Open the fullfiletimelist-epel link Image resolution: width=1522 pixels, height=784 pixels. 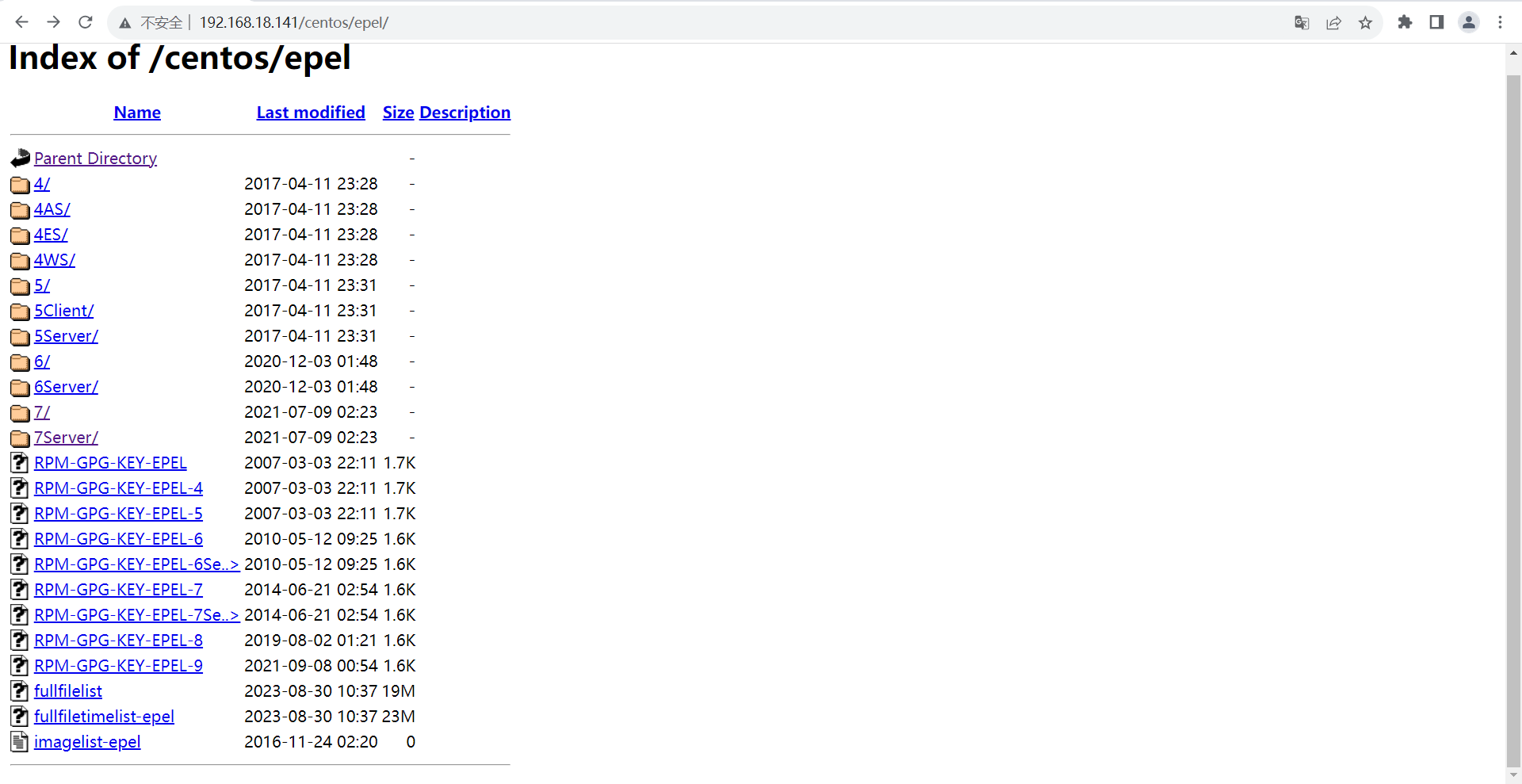point(104,717)
